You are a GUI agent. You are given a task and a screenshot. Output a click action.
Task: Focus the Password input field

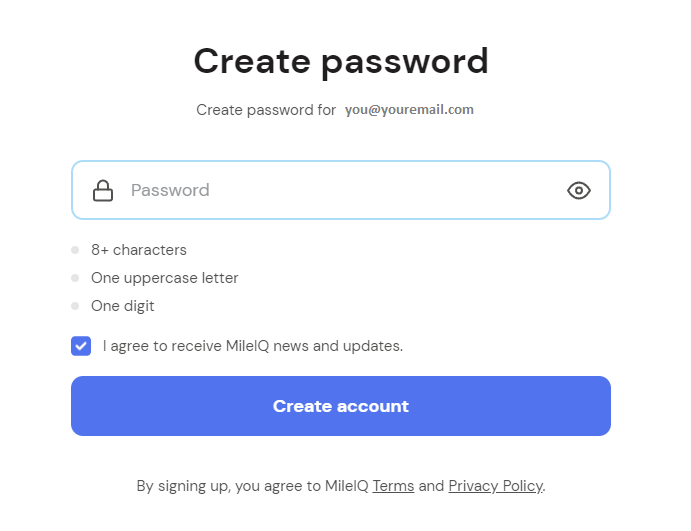pos(341,190)
